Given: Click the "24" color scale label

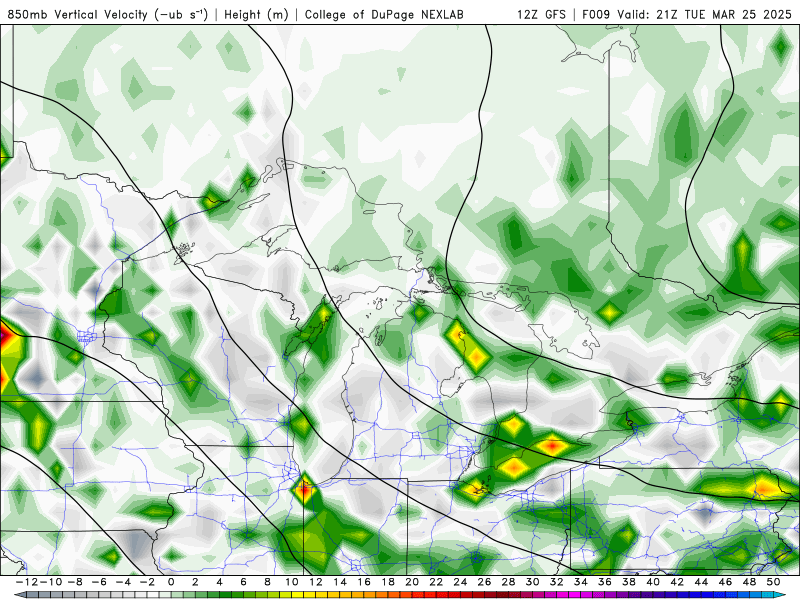Looking at the screenshot, I should point(460,582).
